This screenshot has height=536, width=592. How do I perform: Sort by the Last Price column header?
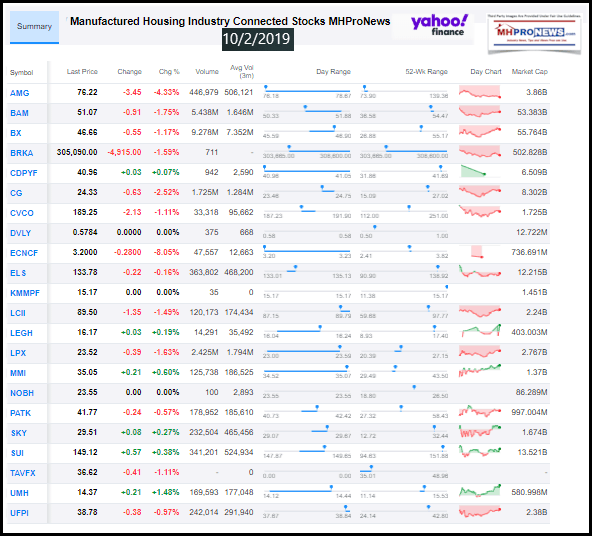point(82,71)
